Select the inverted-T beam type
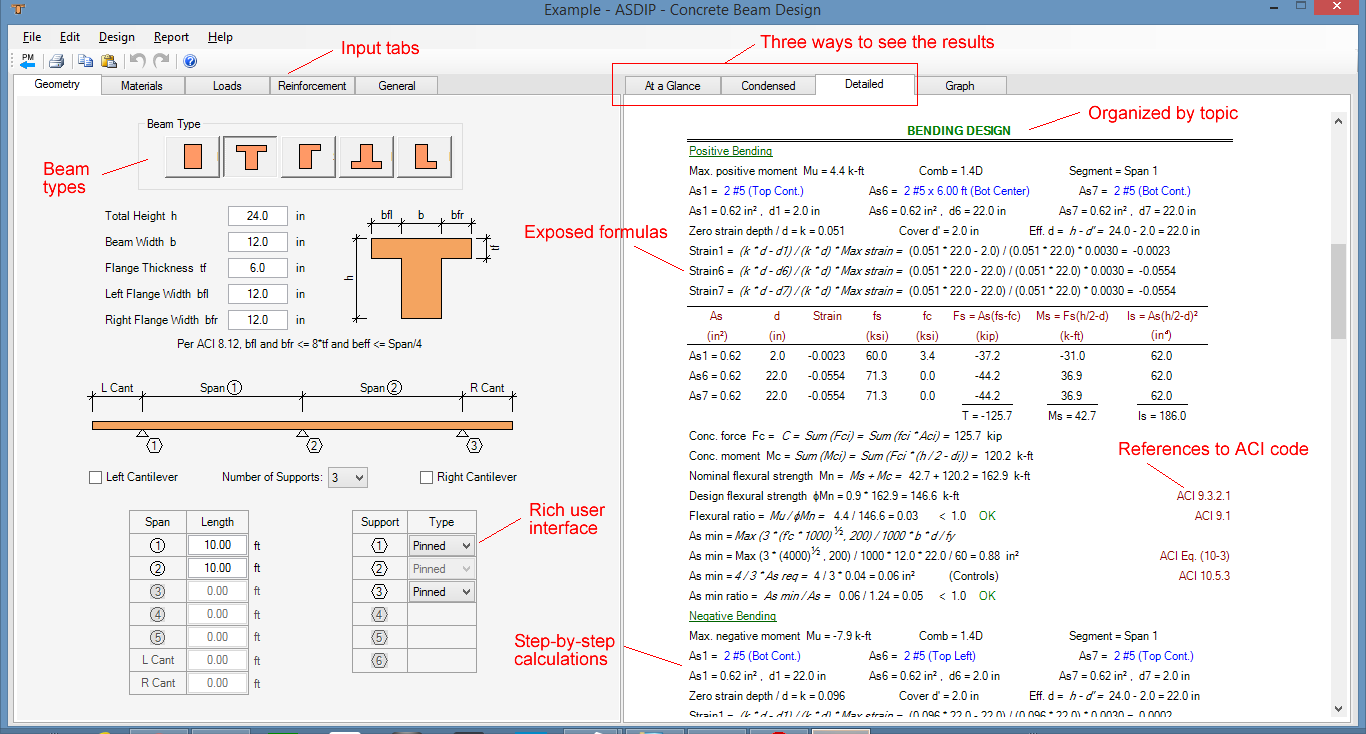Viewport: 1366px width, 734px height. click(x=366, y=157)
